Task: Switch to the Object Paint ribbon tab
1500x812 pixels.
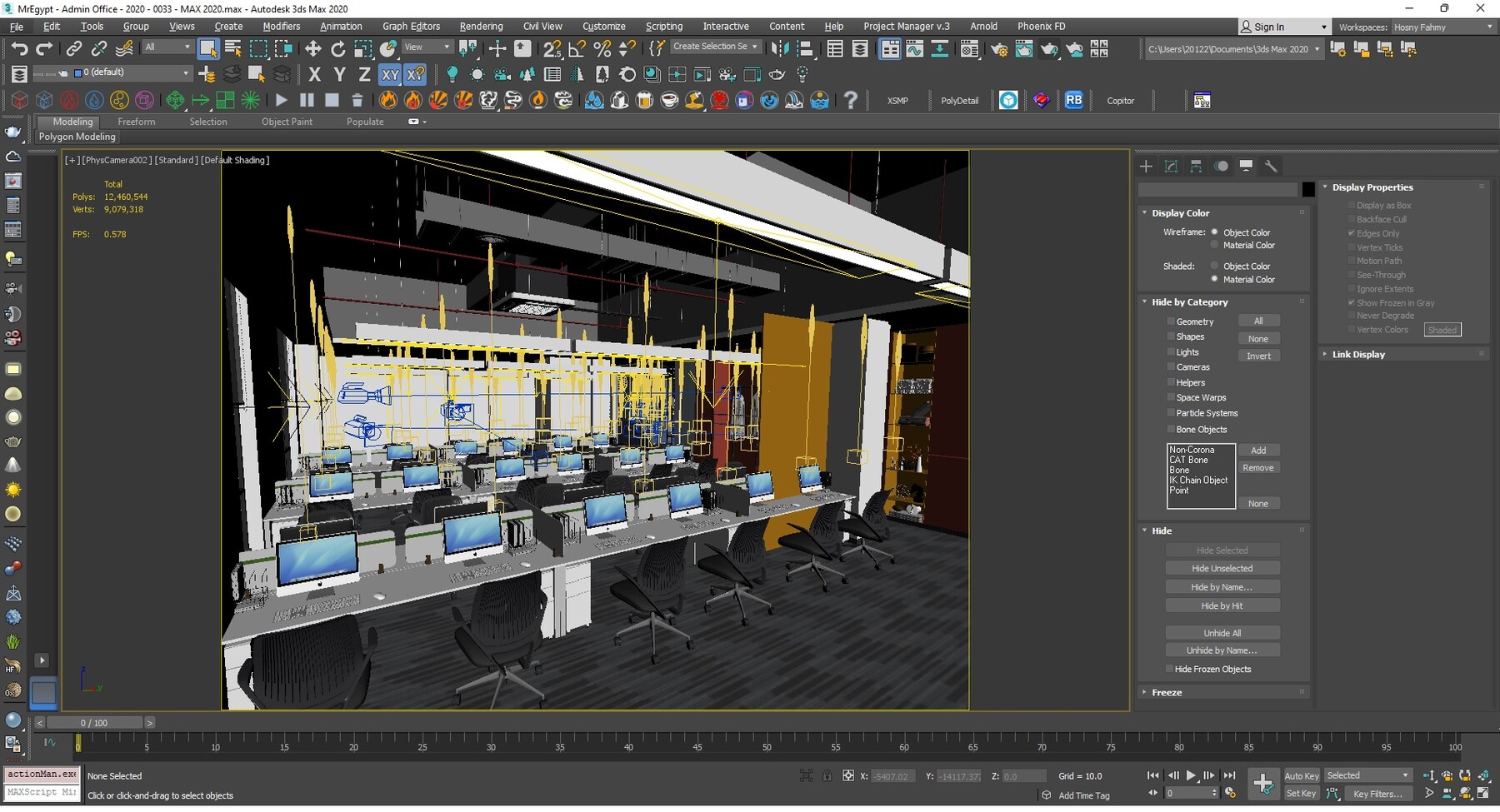Action: tap(287, 122)
